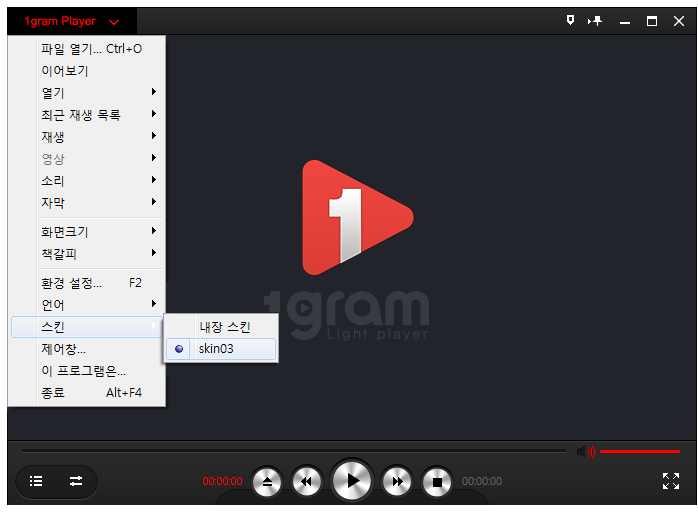This screenshot has height=513, width=698.
Task: Mute using the speaker icon
Action: 586,452
